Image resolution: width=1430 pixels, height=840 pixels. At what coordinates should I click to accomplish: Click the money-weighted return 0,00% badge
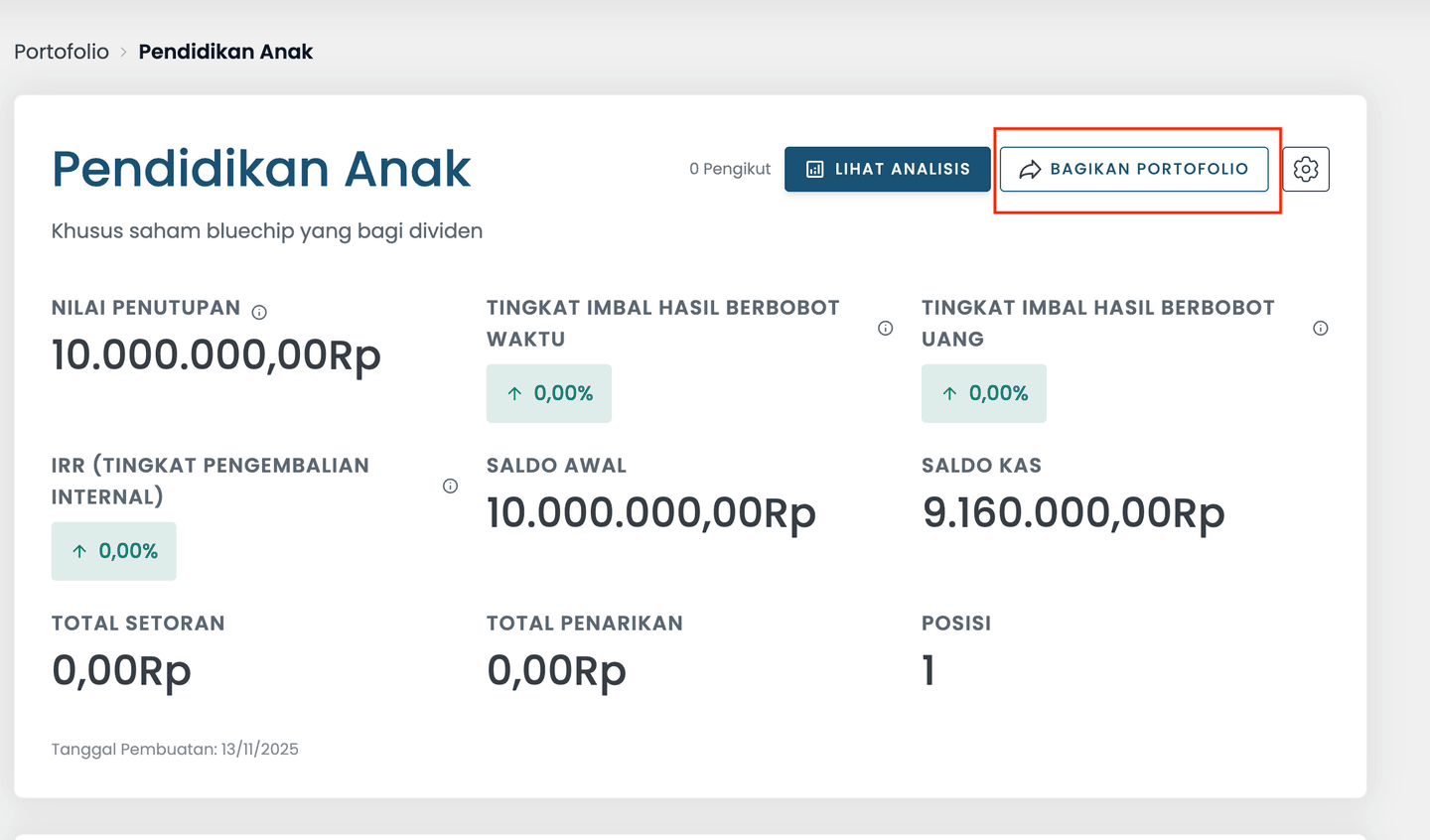984,393
